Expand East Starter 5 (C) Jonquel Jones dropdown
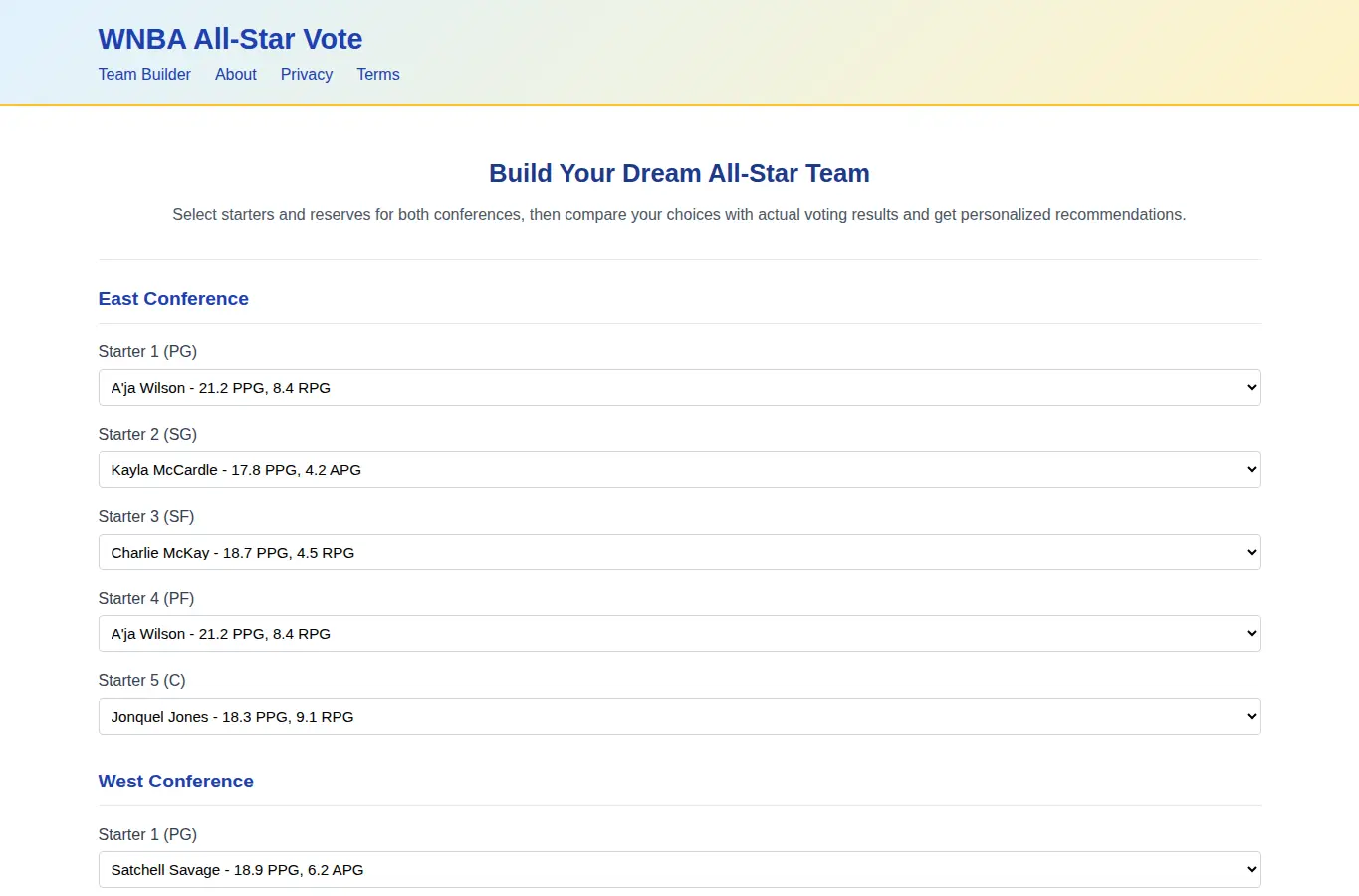This screenshot has width=1359, height=896. click(x=679, y=716)
